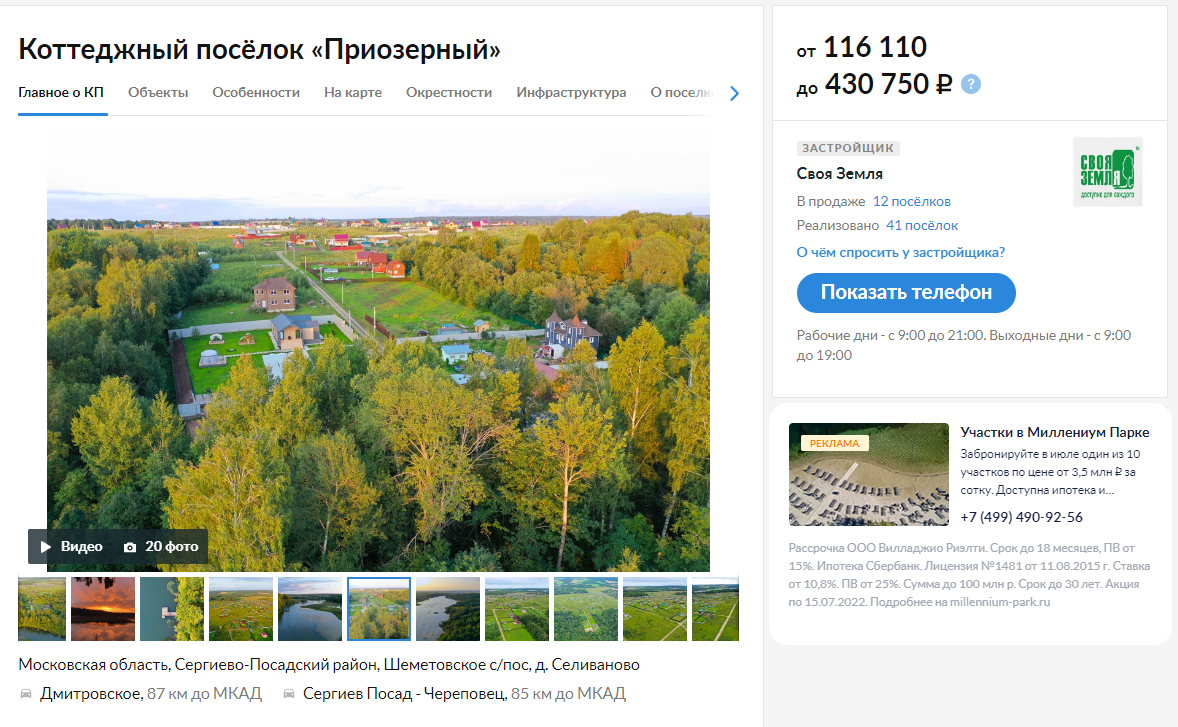Expand more tabs with the right chevron arrow

734,93
